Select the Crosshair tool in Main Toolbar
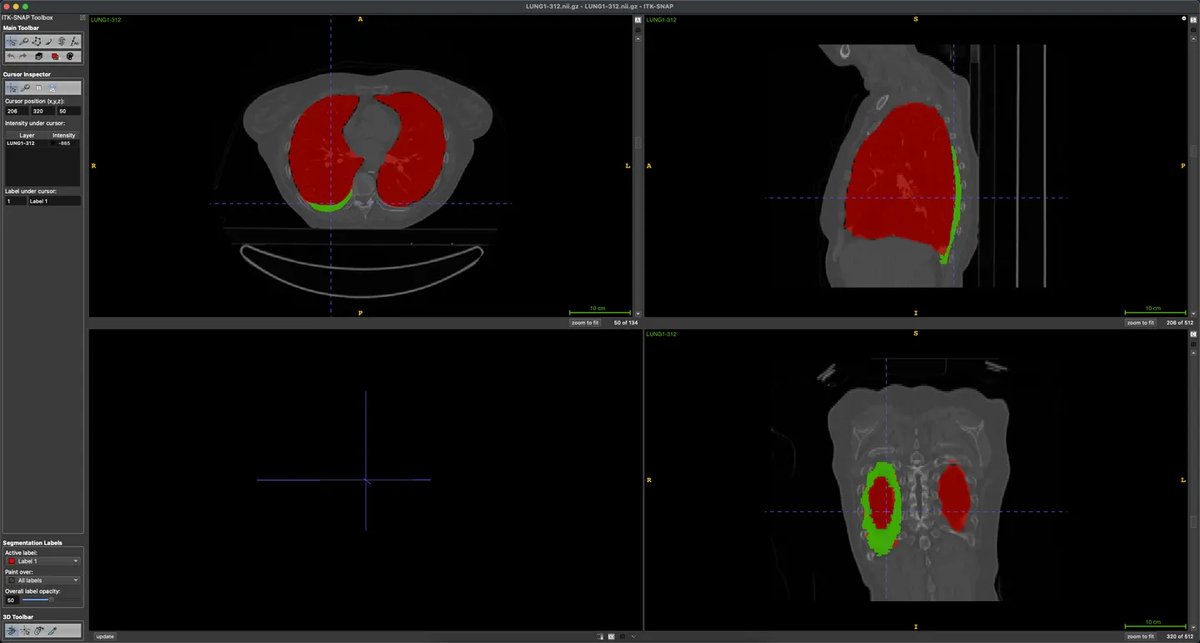1200x643 pixels. [x=12, y=41]
